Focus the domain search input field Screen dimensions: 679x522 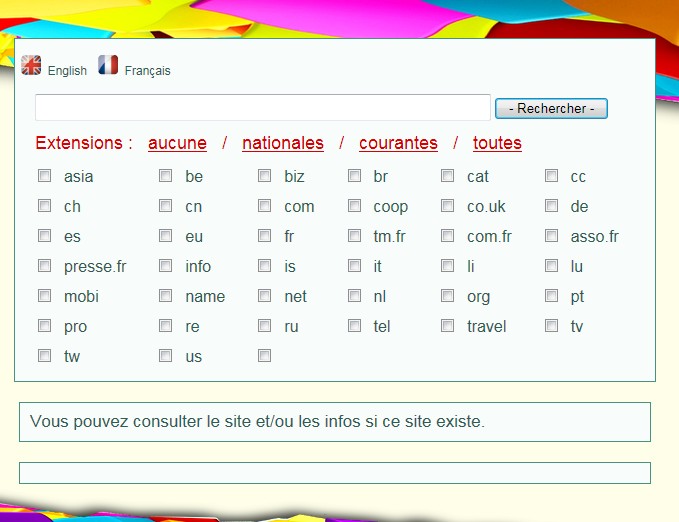(263, 107)
